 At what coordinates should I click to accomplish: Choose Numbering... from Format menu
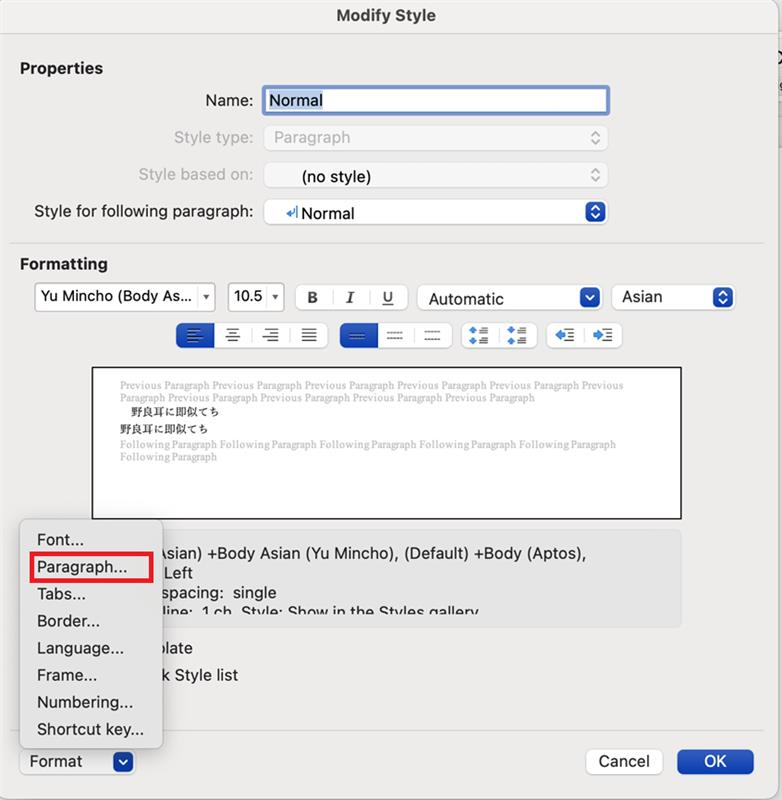point(91,702)
